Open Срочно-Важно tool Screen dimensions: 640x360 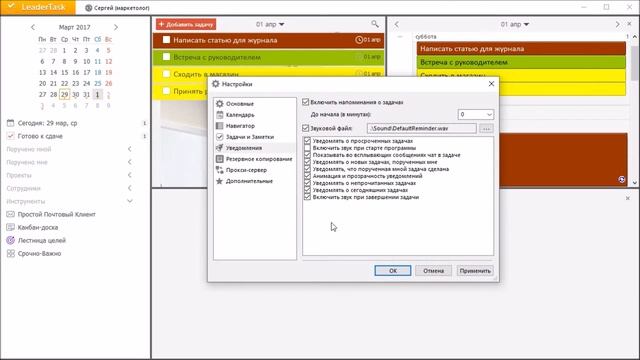(39, 253)
